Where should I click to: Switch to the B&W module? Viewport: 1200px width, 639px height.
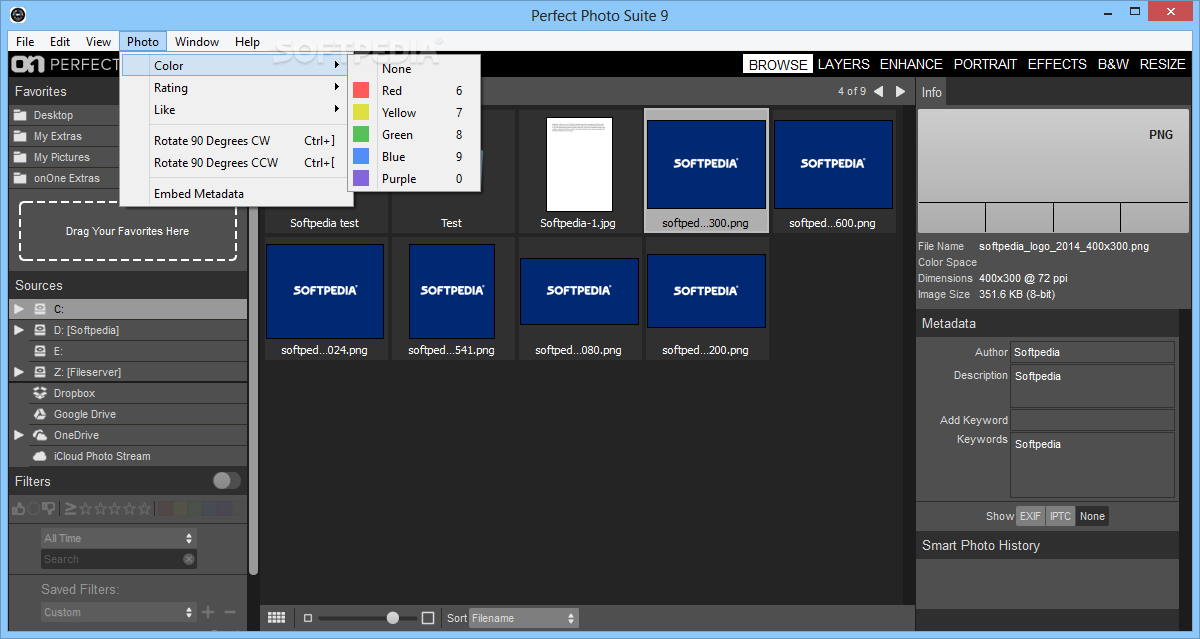point(1113,64)
